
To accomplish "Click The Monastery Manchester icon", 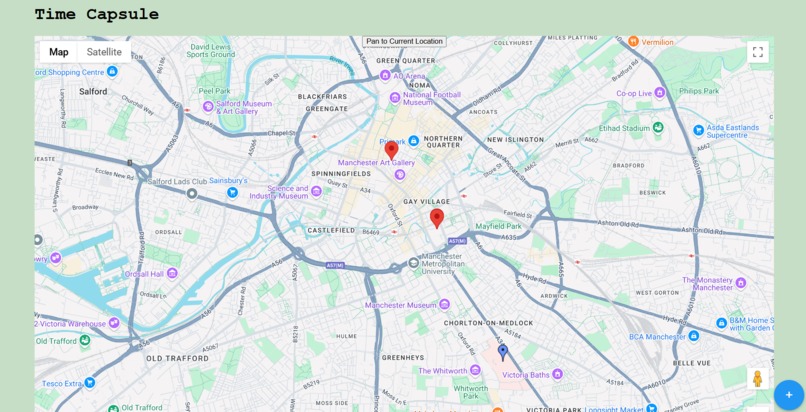I will click(741, 283).
